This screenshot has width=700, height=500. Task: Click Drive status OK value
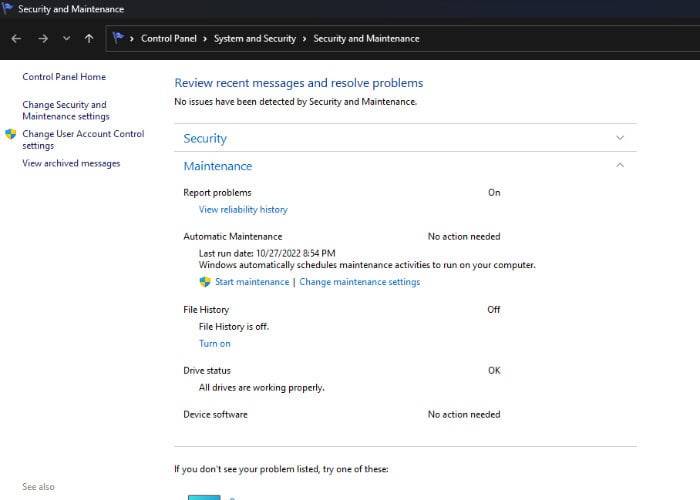[x=494, y=371]
